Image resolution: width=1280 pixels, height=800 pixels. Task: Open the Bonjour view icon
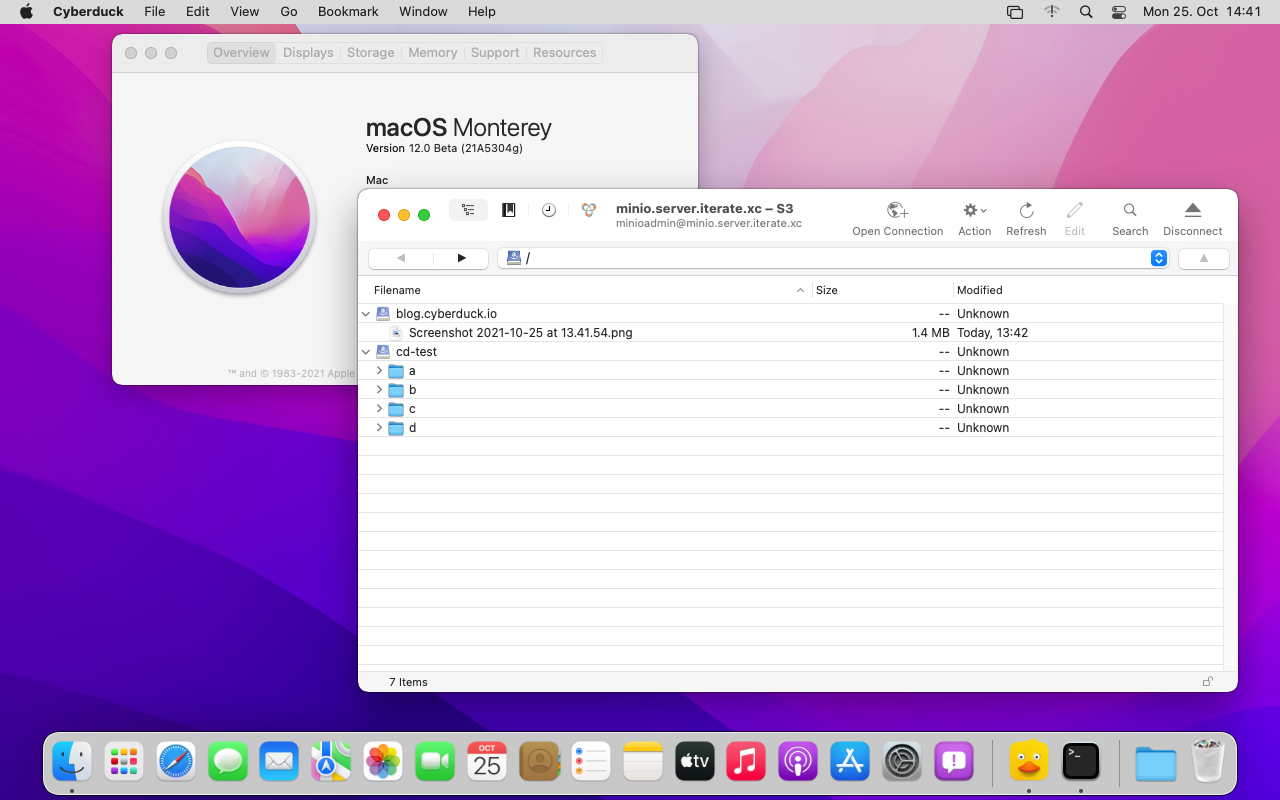pos(589,210)
